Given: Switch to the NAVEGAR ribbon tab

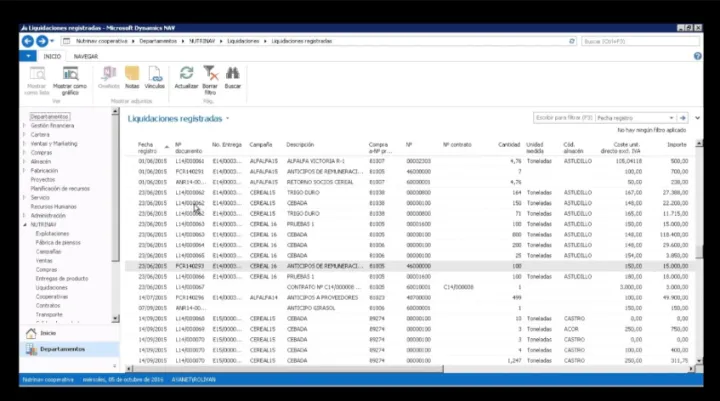Looking at the screenshot, I should (x=85, y=57).
